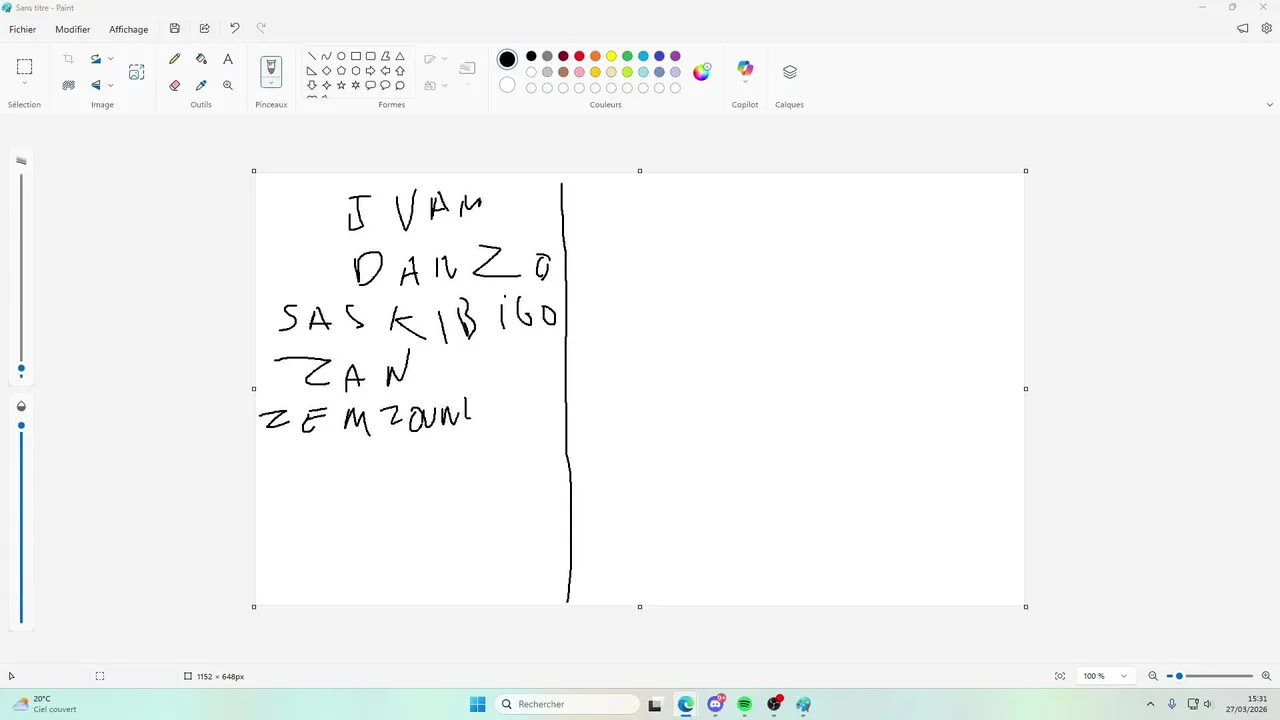Open the Affichage menu
The height and width of the screenshot is (720, 1280).
tap(129, 29)
